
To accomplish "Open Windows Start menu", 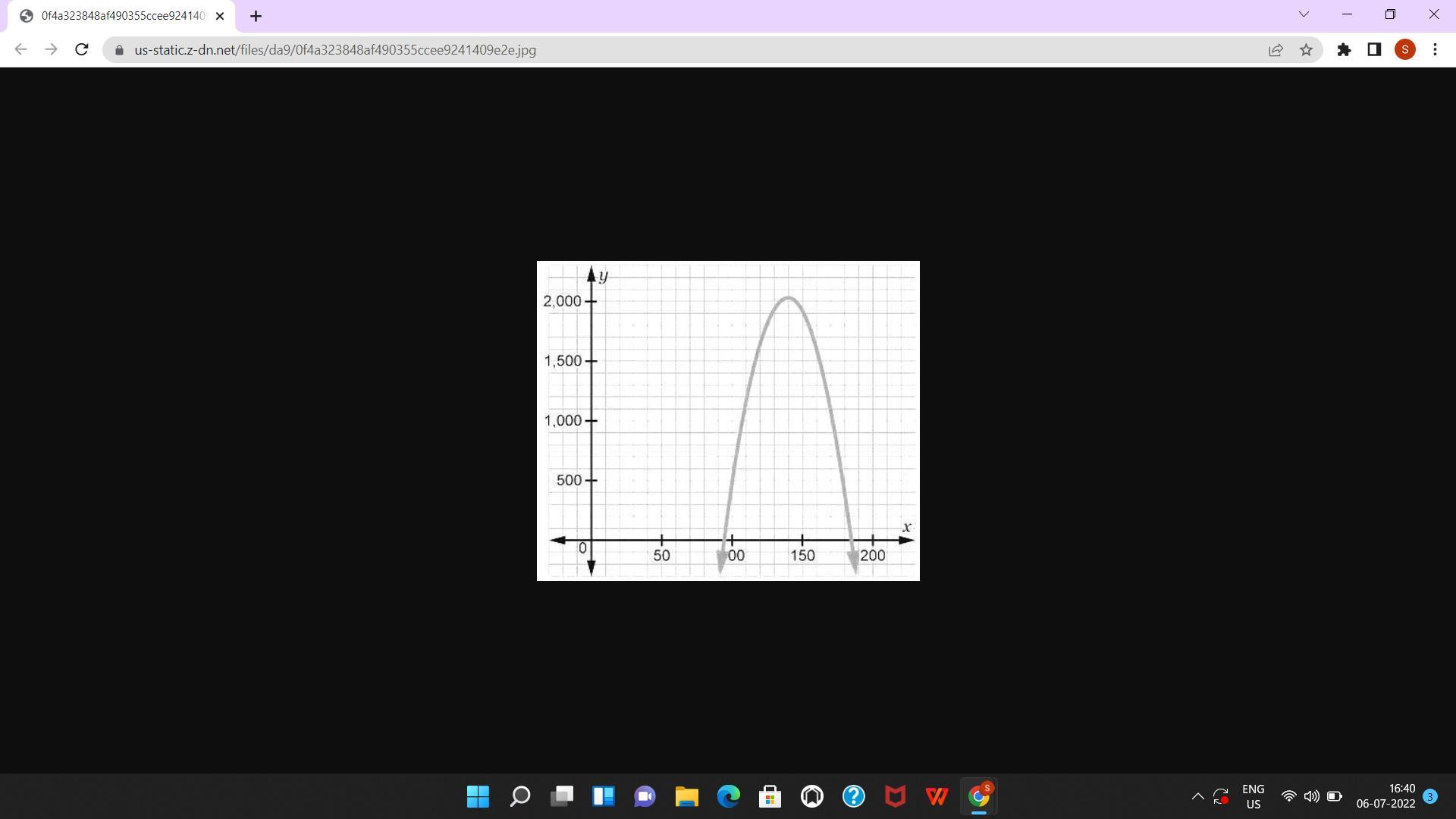I will 478,796.
